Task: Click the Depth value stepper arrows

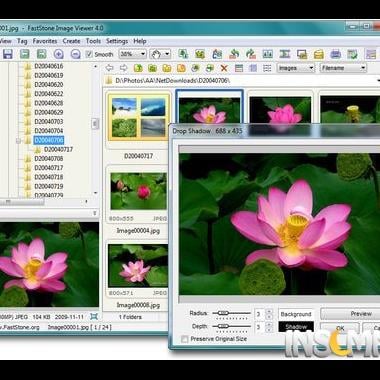Action: (x=269, y=327)
